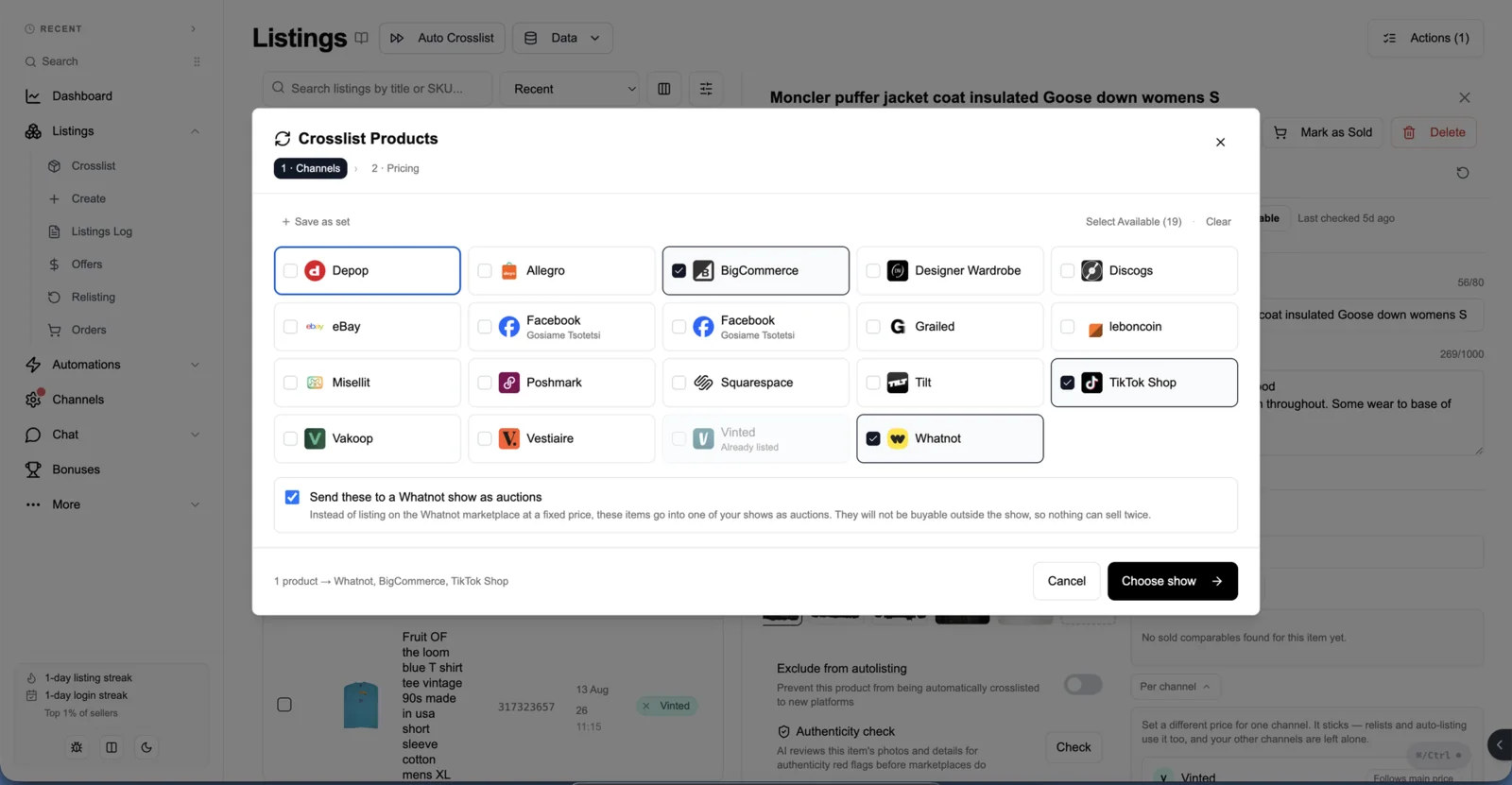Click the Clear selection link
This screenshot has height=785, width=1512.
pos(1218,222)
